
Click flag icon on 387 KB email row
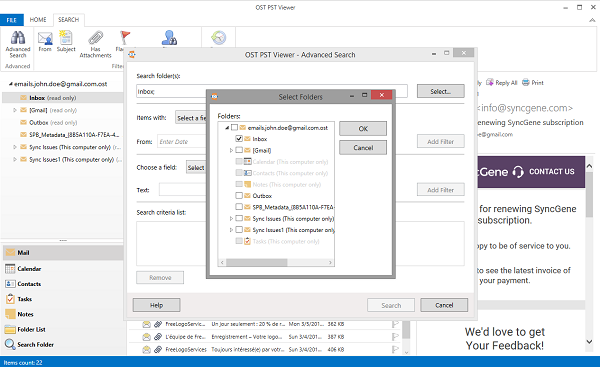(395, 337)
